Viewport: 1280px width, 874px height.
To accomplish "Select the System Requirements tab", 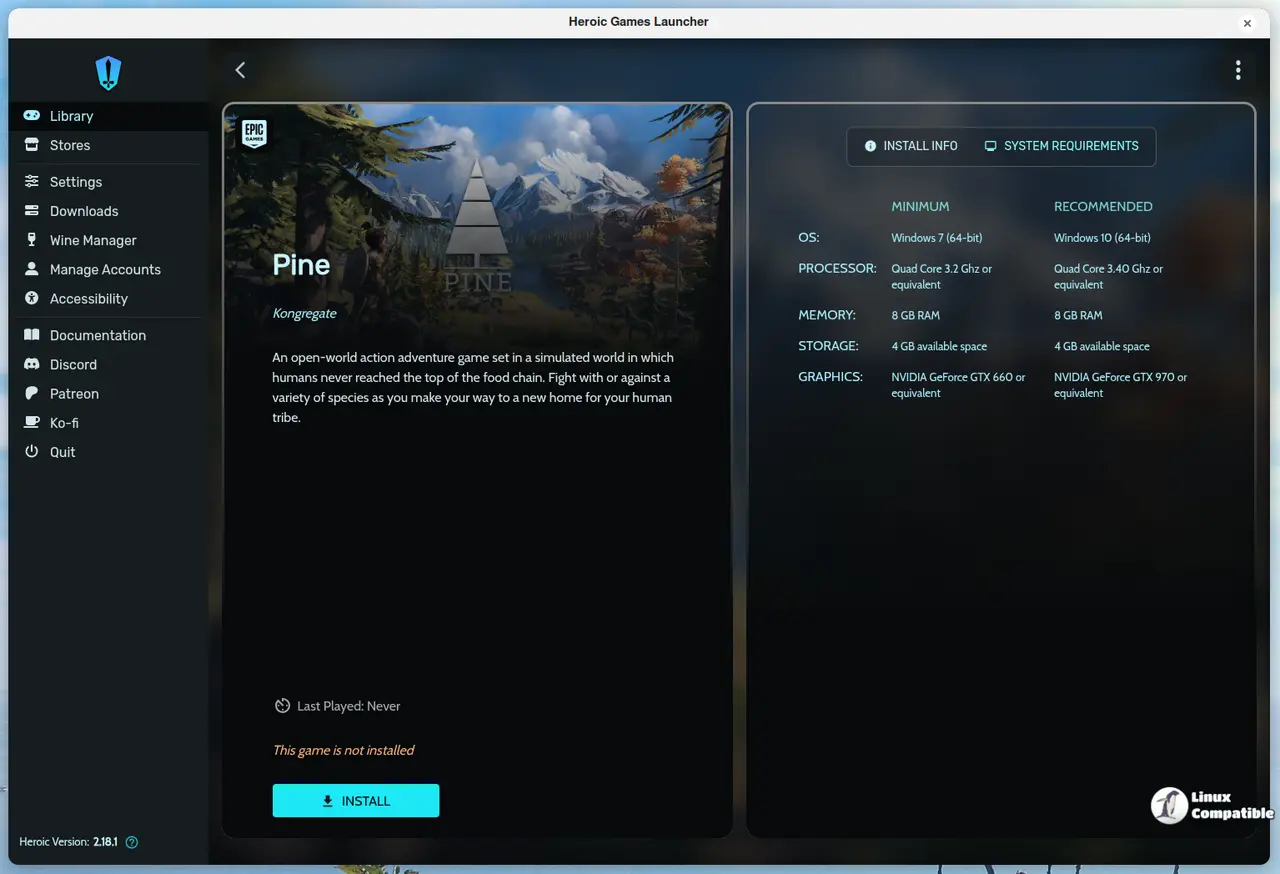I will [x=1061, y=146].
